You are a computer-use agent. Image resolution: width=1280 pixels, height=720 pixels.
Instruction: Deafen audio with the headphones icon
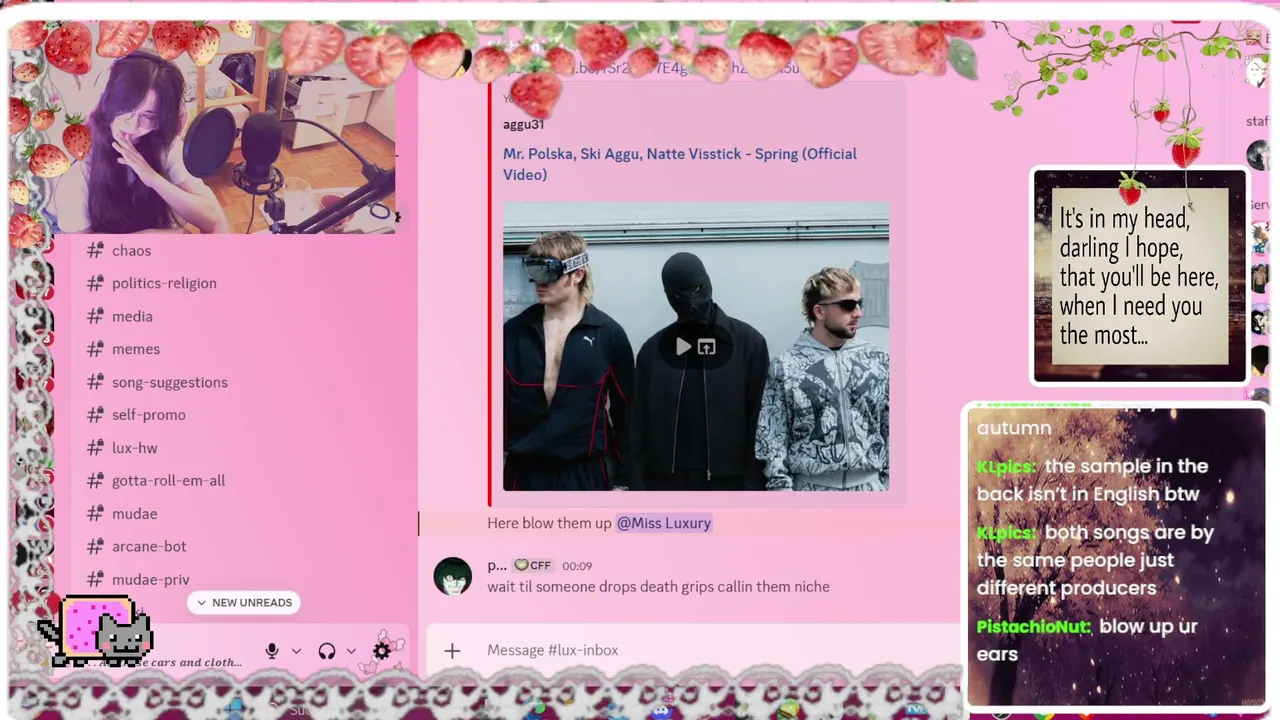click(327, 651)
